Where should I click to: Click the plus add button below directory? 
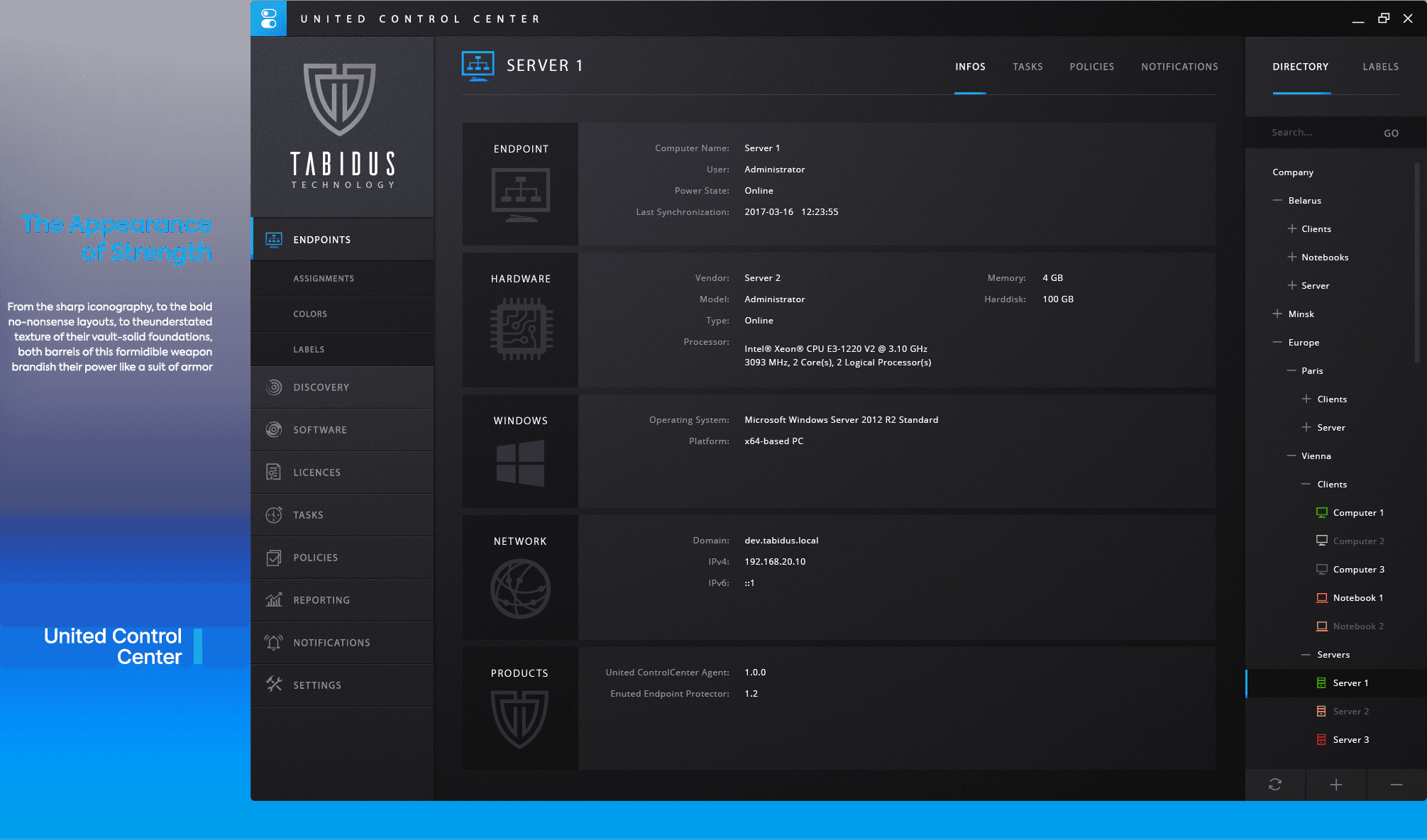click(x=1336, y=785)
